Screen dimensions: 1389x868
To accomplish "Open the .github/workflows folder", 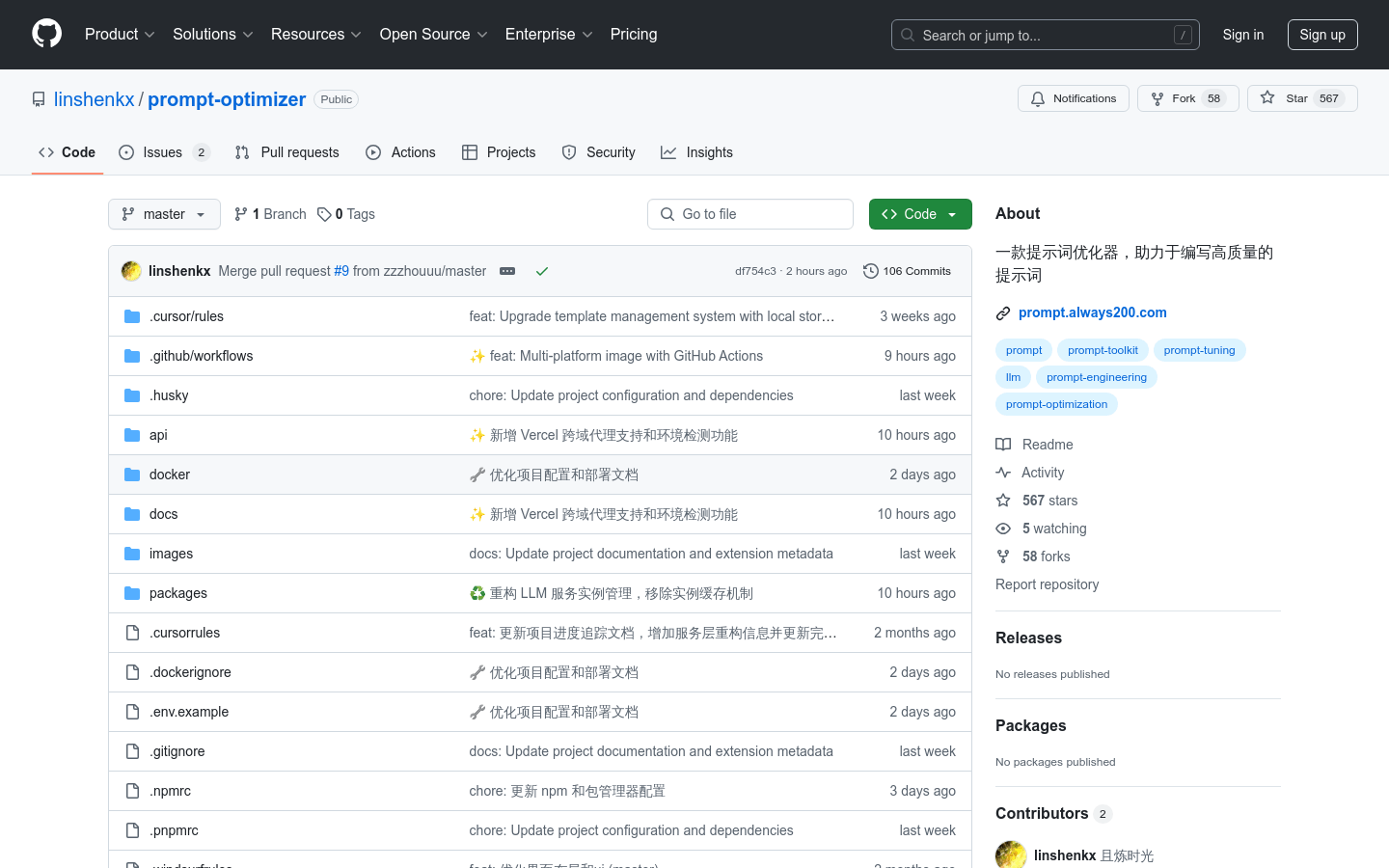I will (x=201, y=356).
